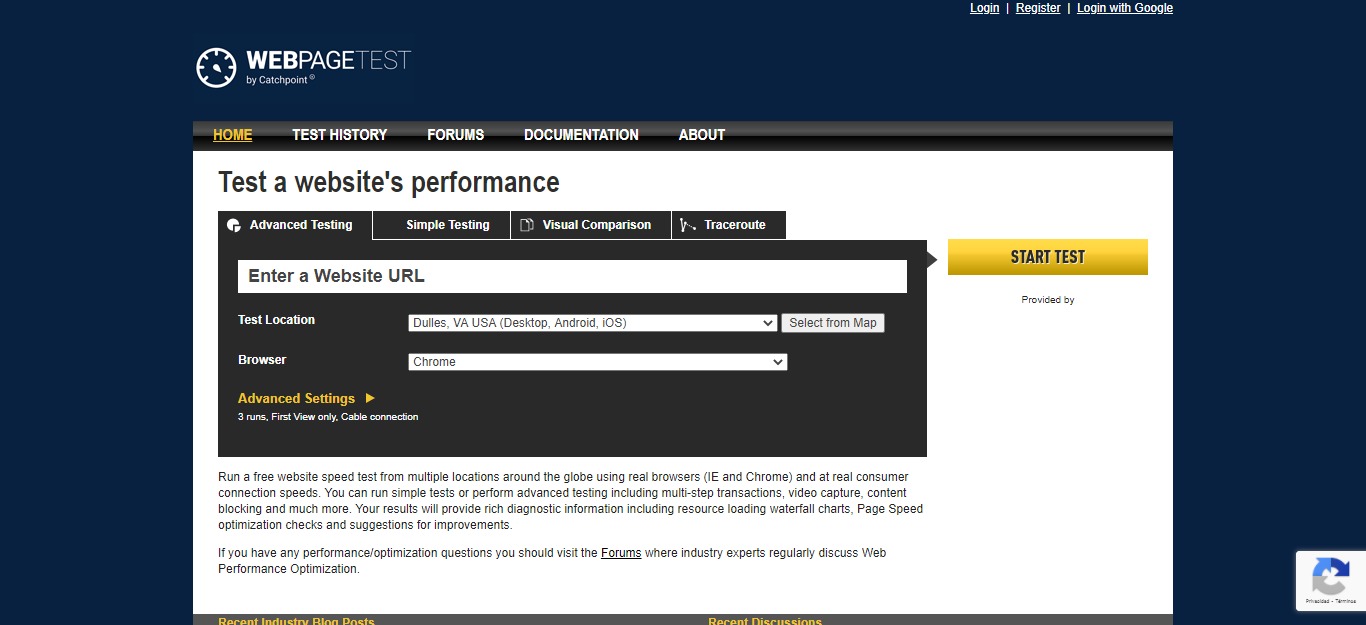Switch to the Traceroute tab
The image size is (1366, 625).
(729, 225)
